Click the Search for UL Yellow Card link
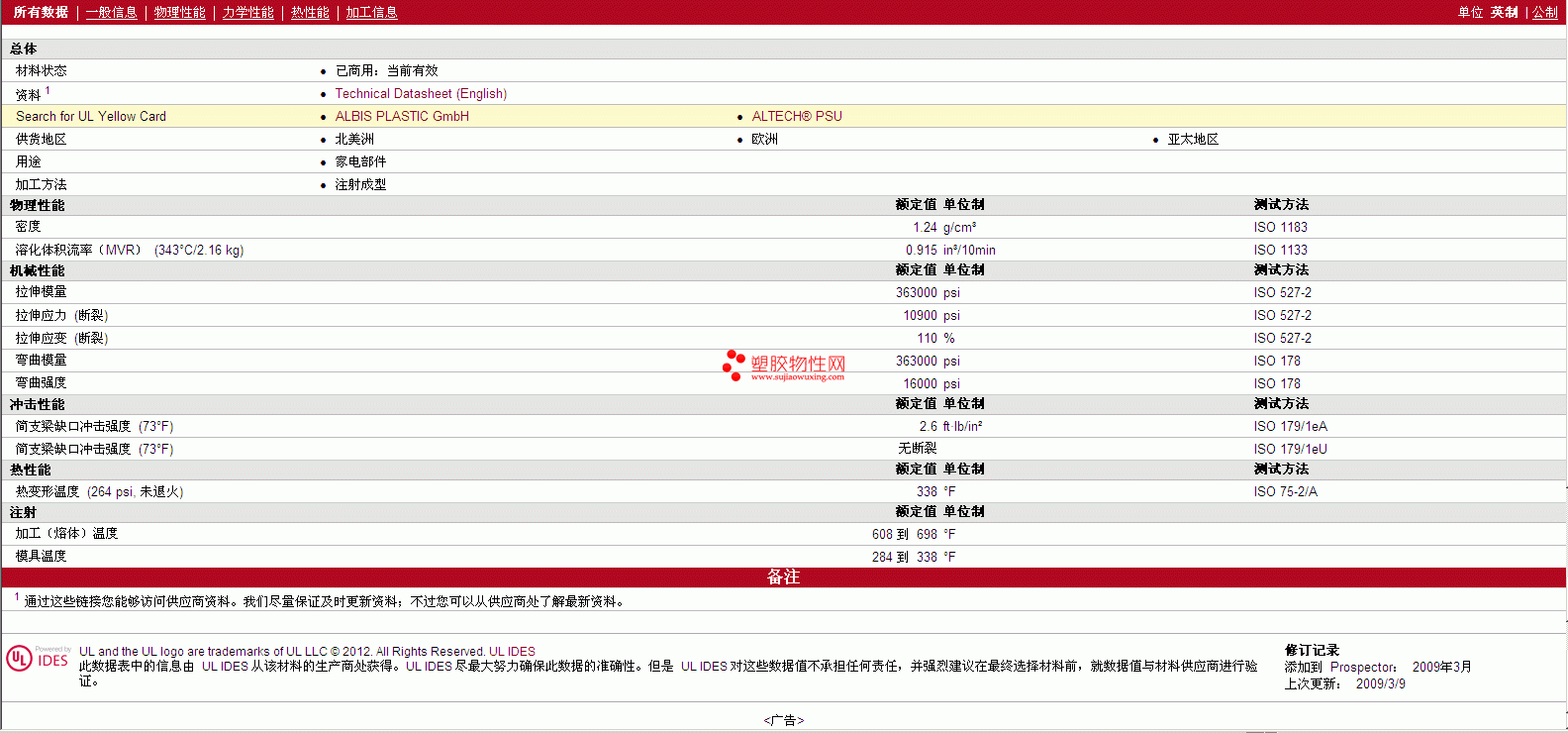 point(91,116)
